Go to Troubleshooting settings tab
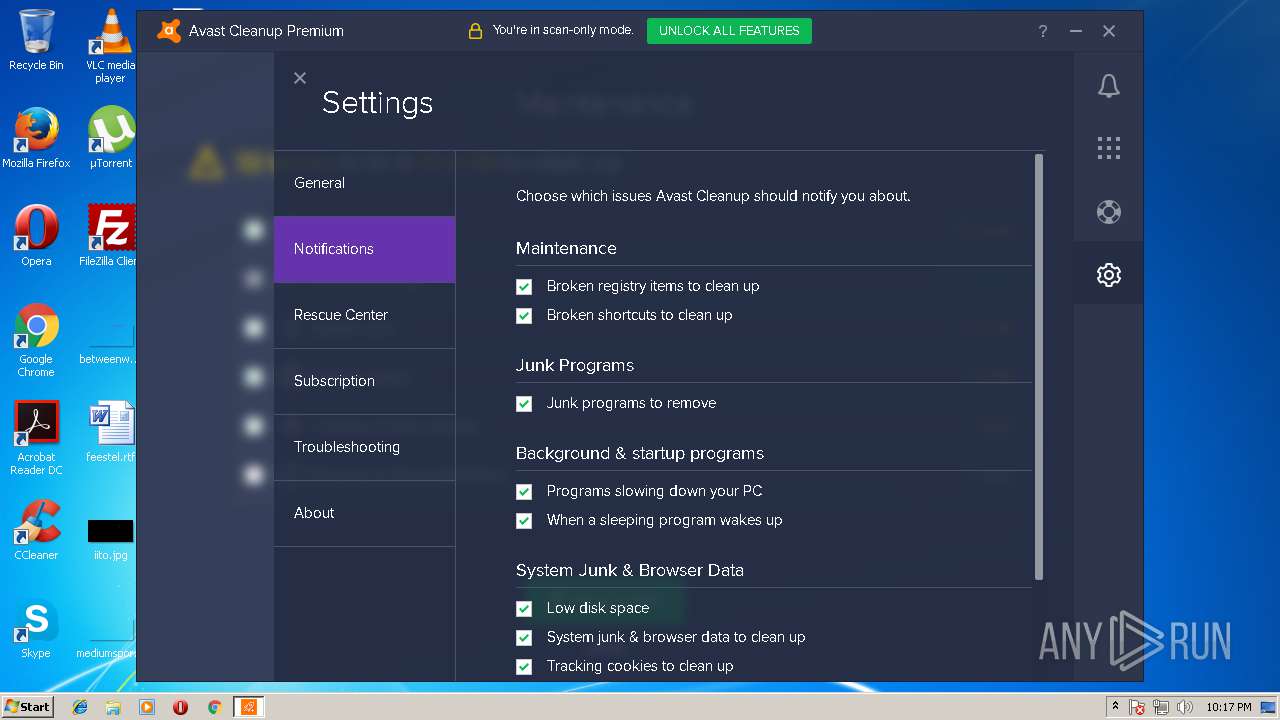This screenshot has width=1280, height=720. coord(364,447)
